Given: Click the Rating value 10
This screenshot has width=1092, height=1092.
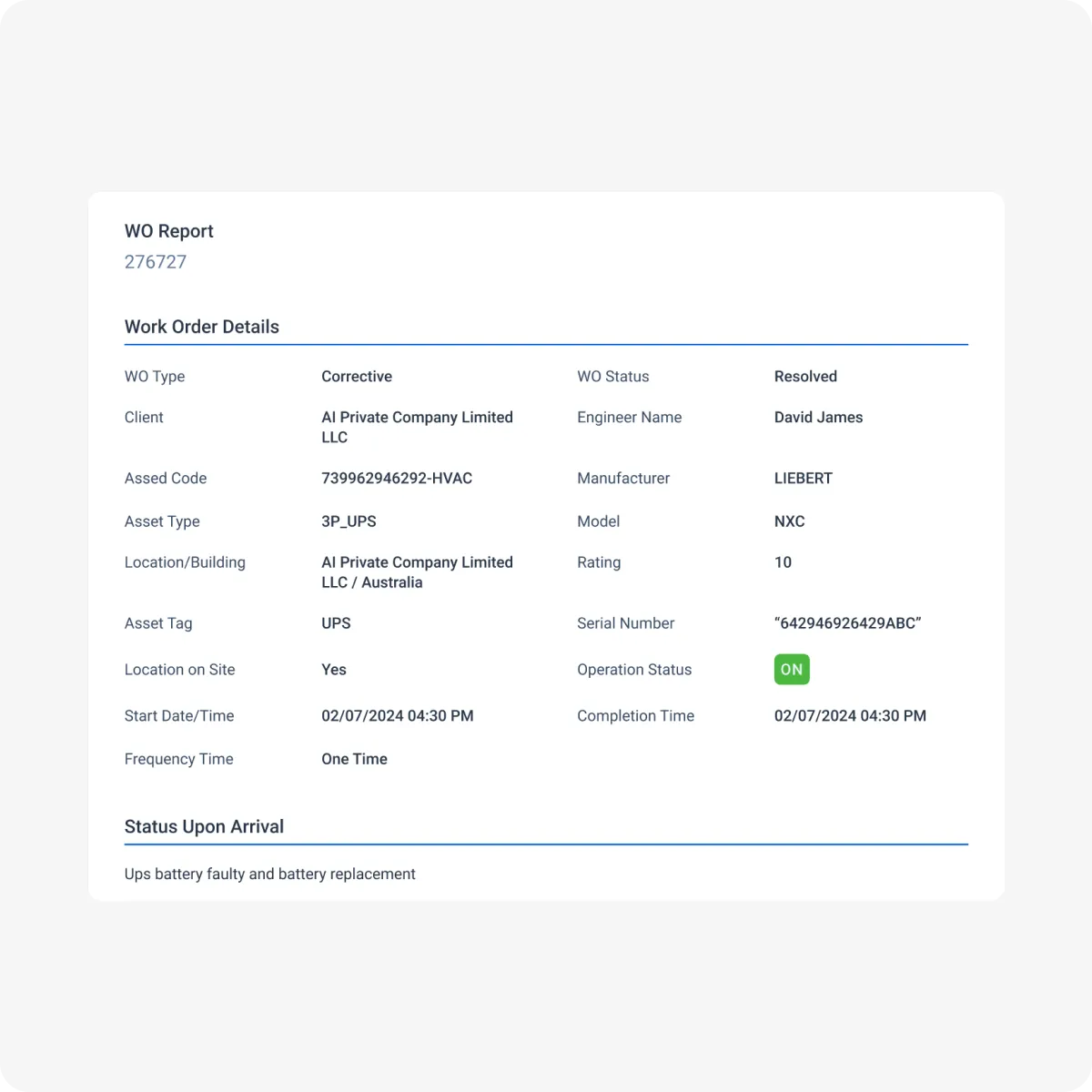Looking at the screenshot, I should 783,561.
